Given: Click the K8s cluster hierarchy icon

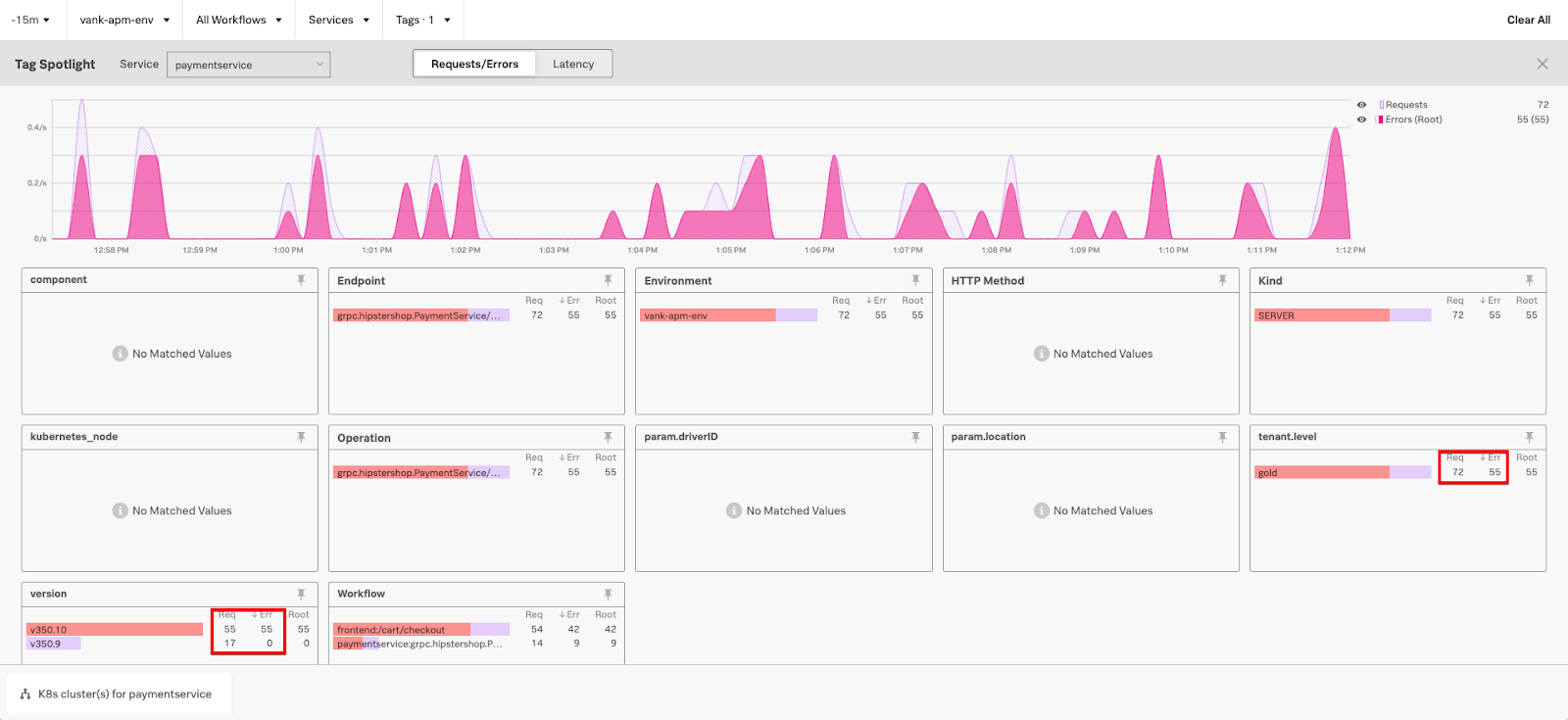Looking at the screenshot, I should click(x=25, y=694).
